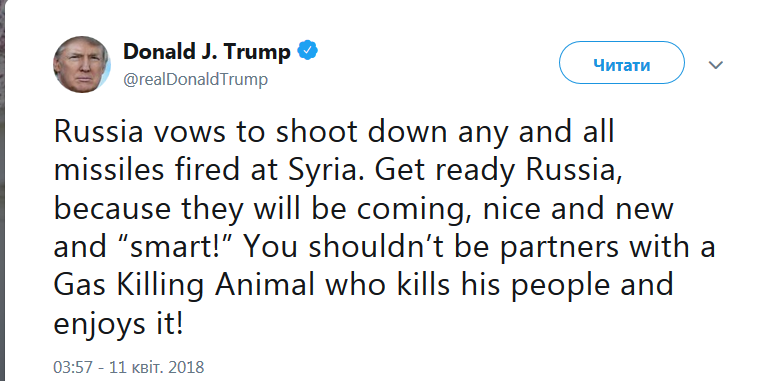The image size is (765, 381).
Task: Open the @realDonaldTrump handle link
Action: pyautogui.click(x=195, y=79)
